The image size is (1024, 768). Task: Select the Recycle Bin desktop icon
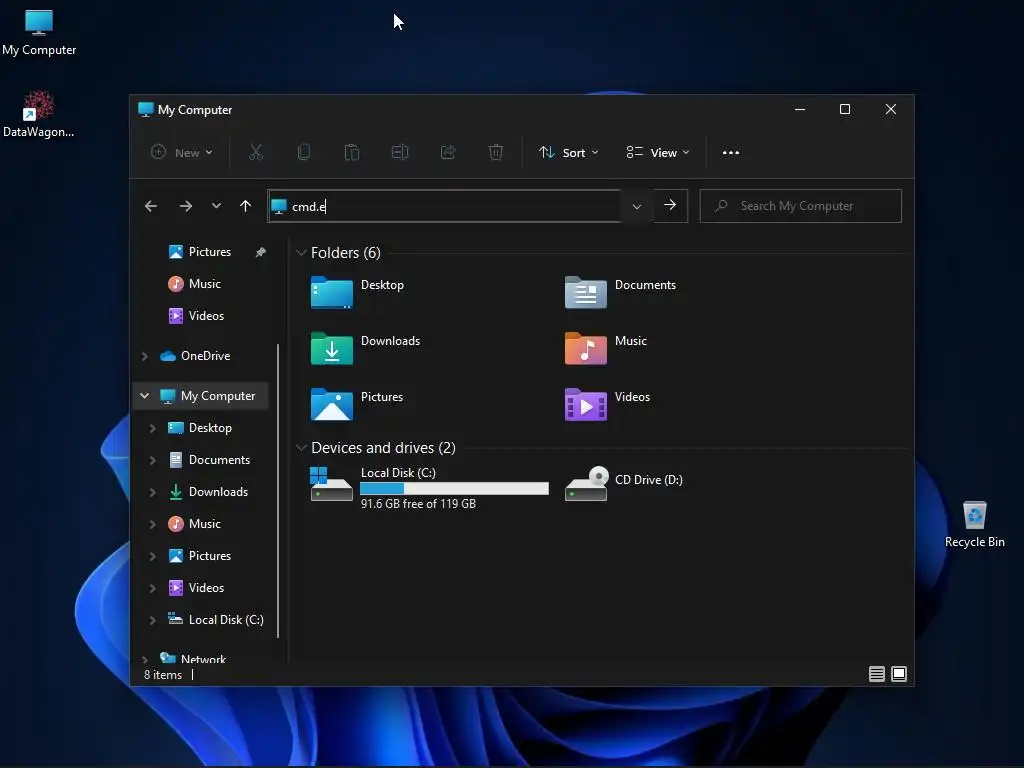[x=974, y=524]
